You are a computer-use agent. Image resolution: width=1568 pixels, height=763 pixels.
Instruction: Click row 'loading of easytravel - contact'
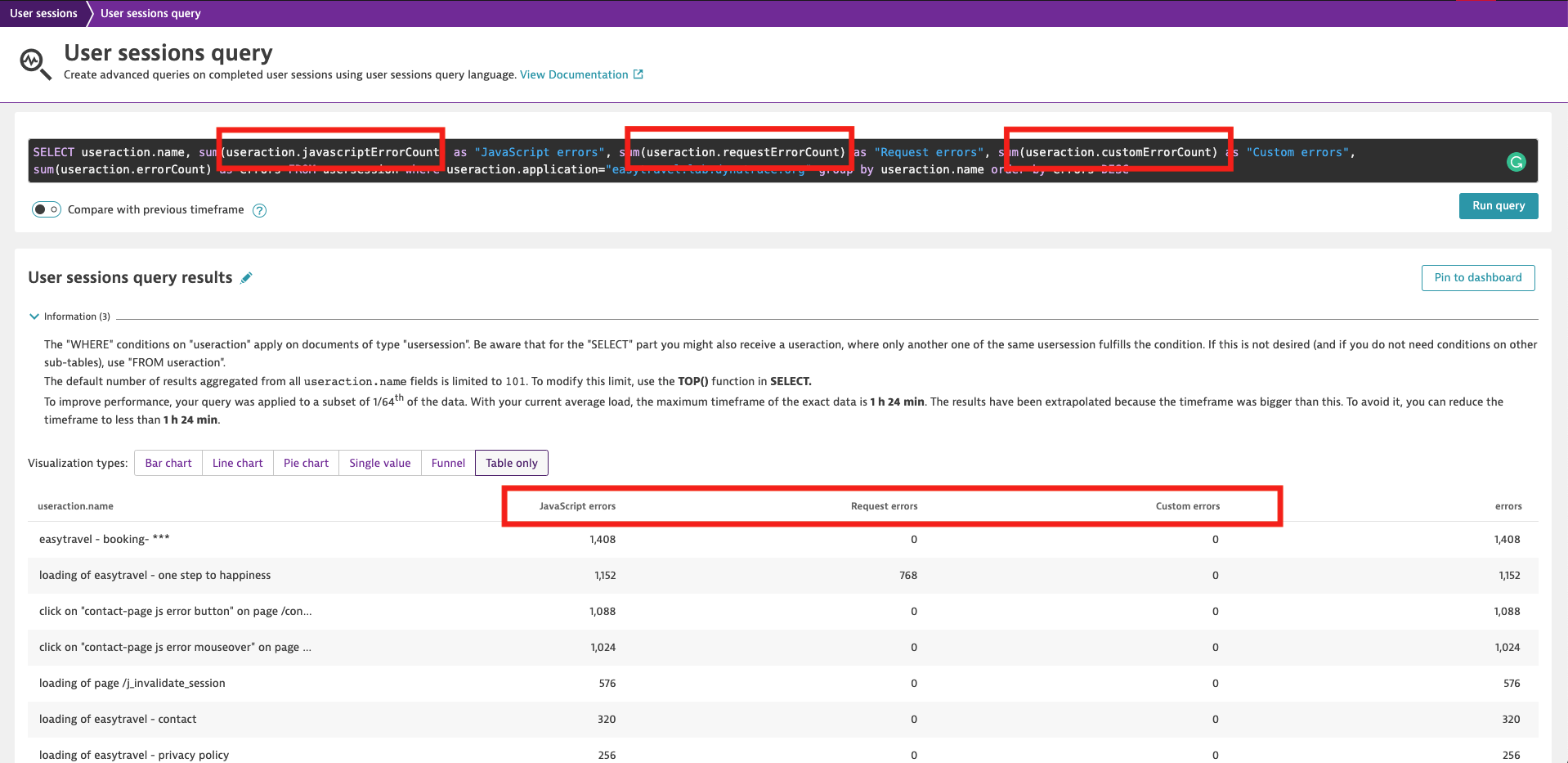tap(783, 720)
